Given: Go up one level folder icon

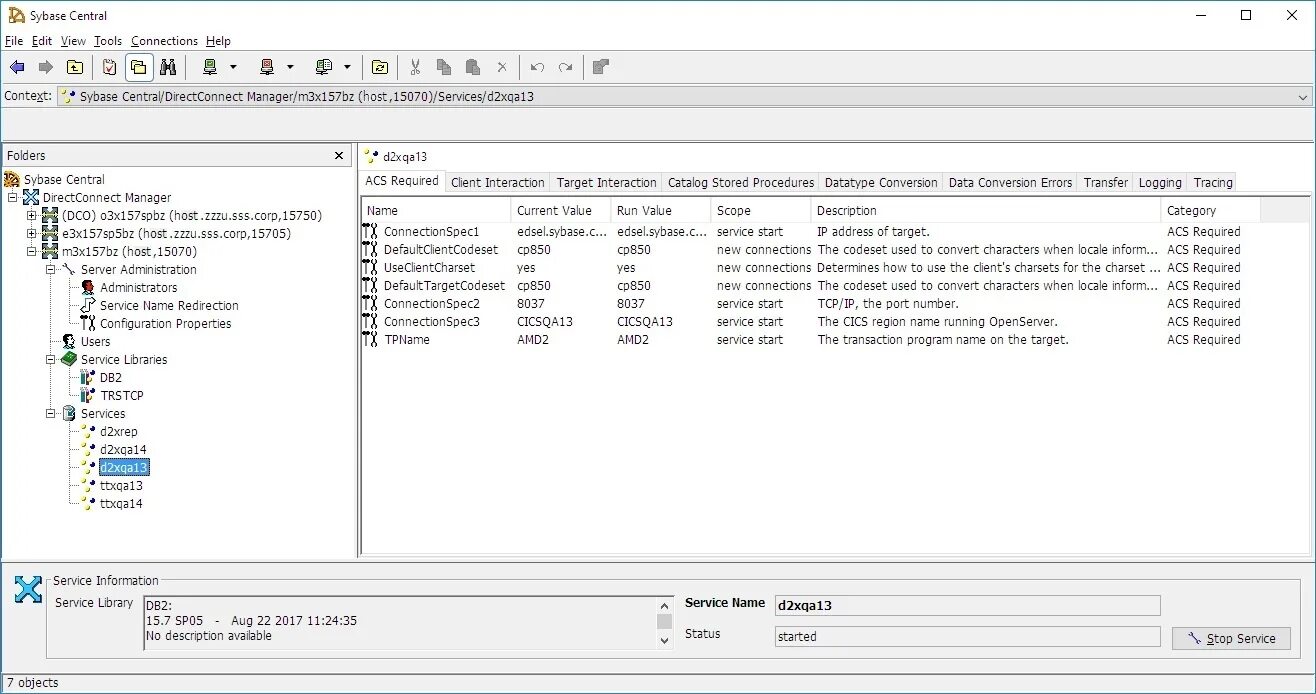Looking at the screenshot, I should 75,67.
